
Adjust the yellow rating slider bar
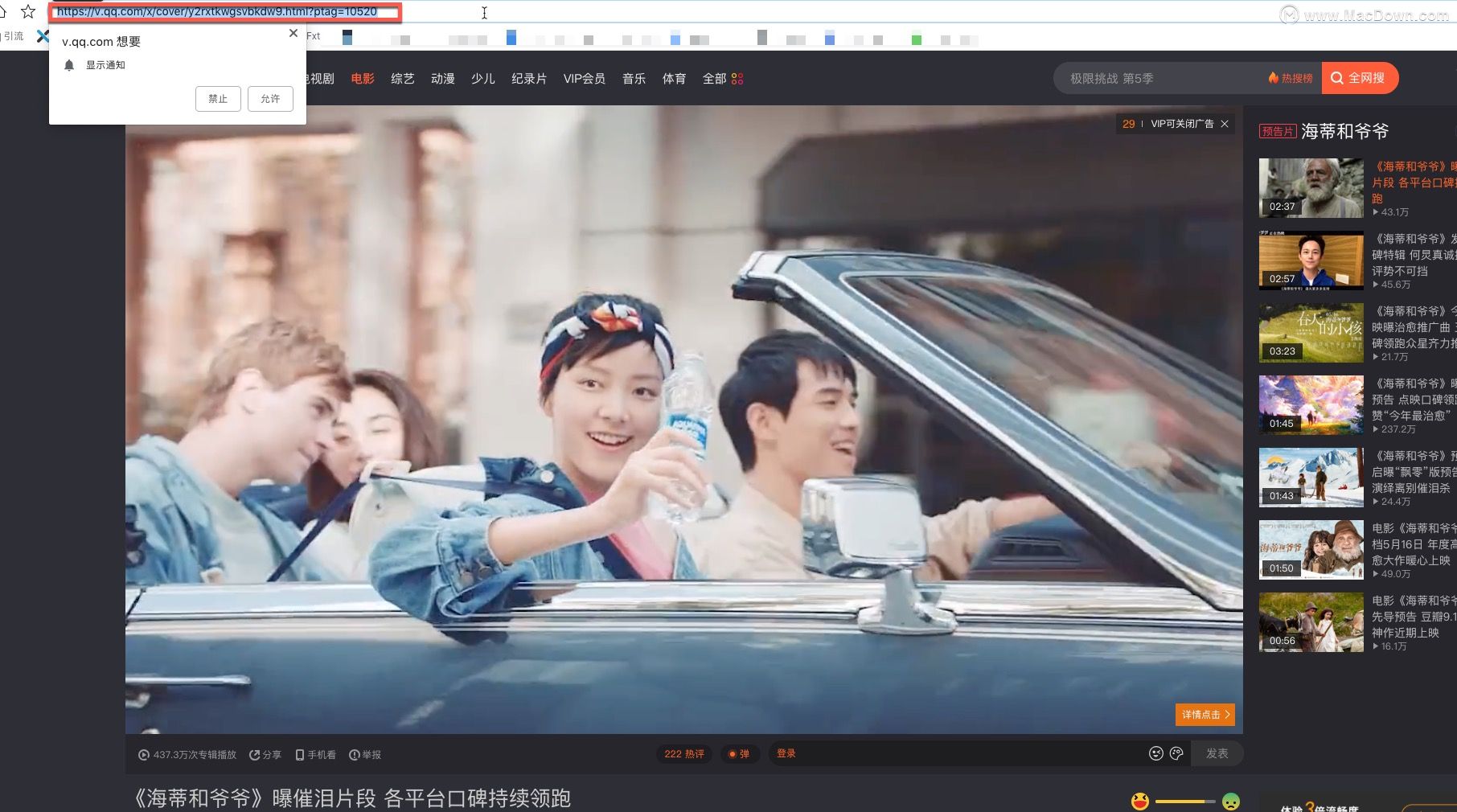click(1185, 802)
